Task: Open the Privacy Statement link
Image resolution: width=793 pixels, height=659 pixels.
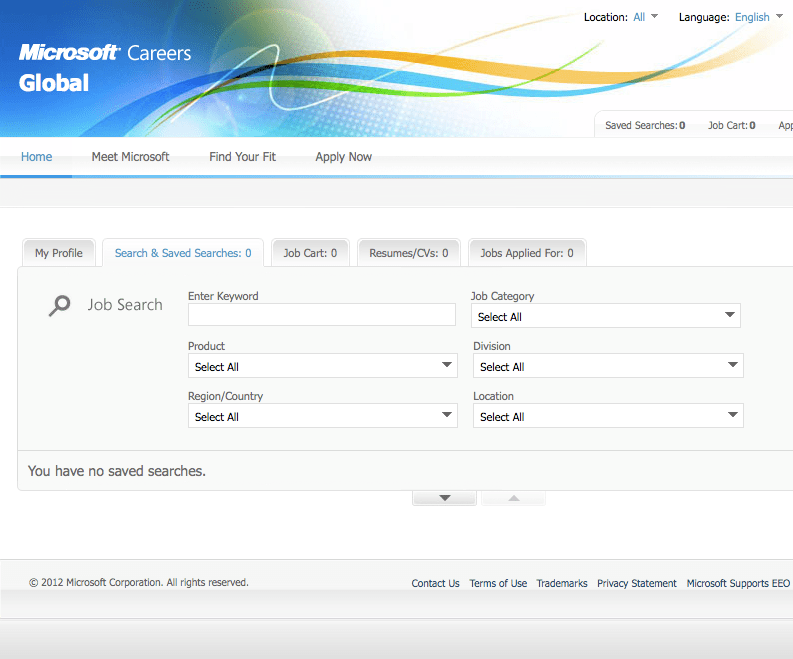Action: click(x=637, y=583)
